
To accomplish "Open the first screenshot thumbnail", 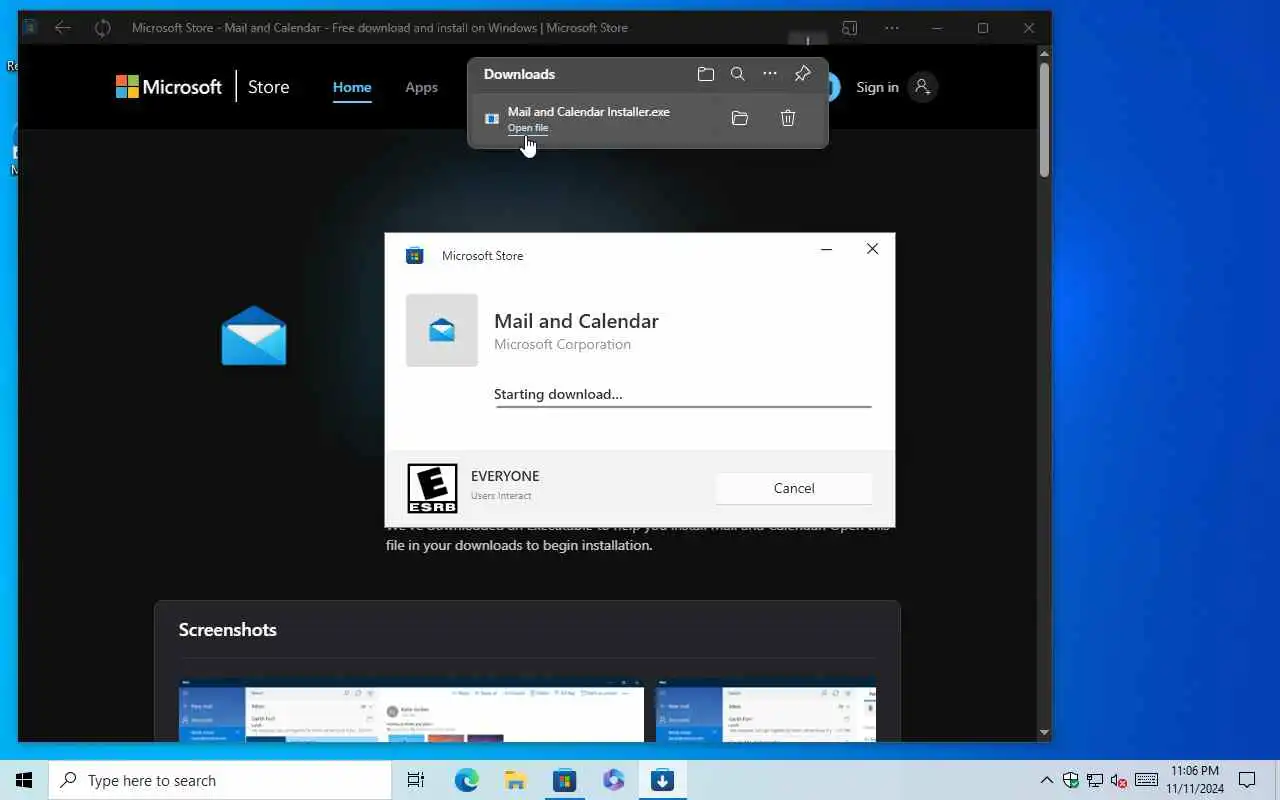I will 411,711.
